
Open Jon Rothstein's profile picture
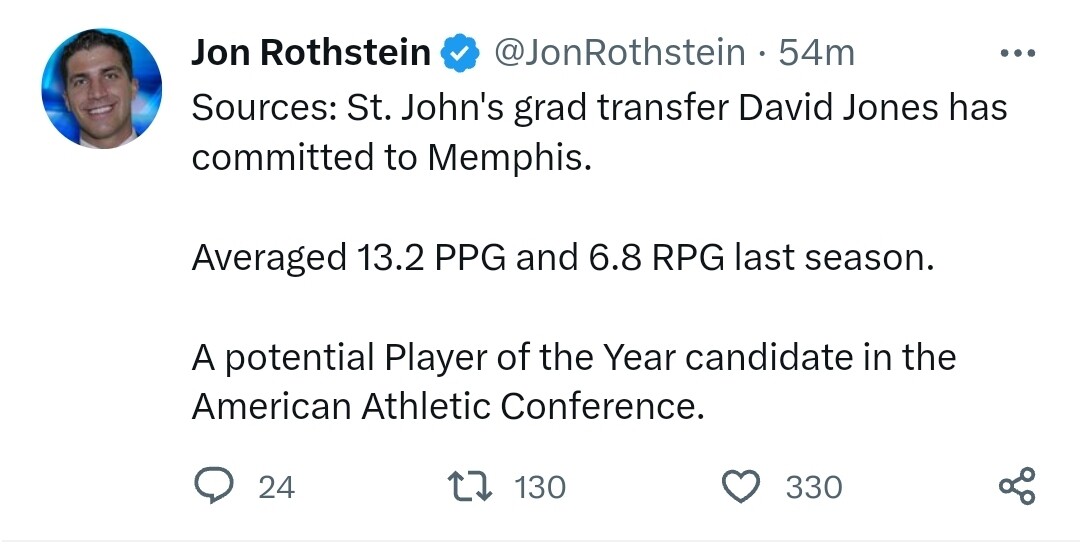pyautogui.click(x=101, y=89)
